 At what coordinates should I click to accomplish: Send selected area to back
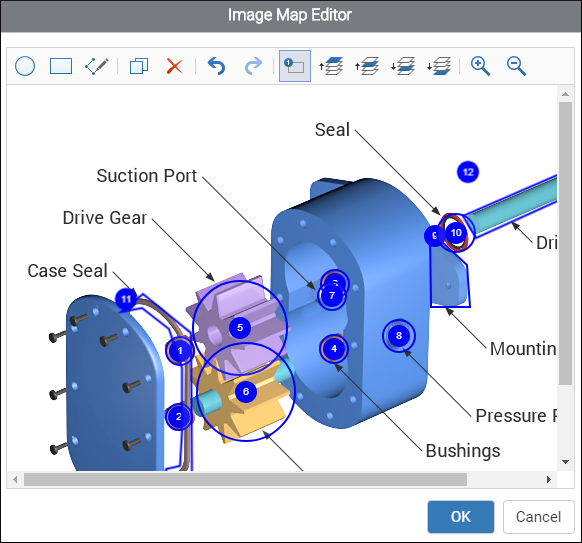(x=439, y=66)
